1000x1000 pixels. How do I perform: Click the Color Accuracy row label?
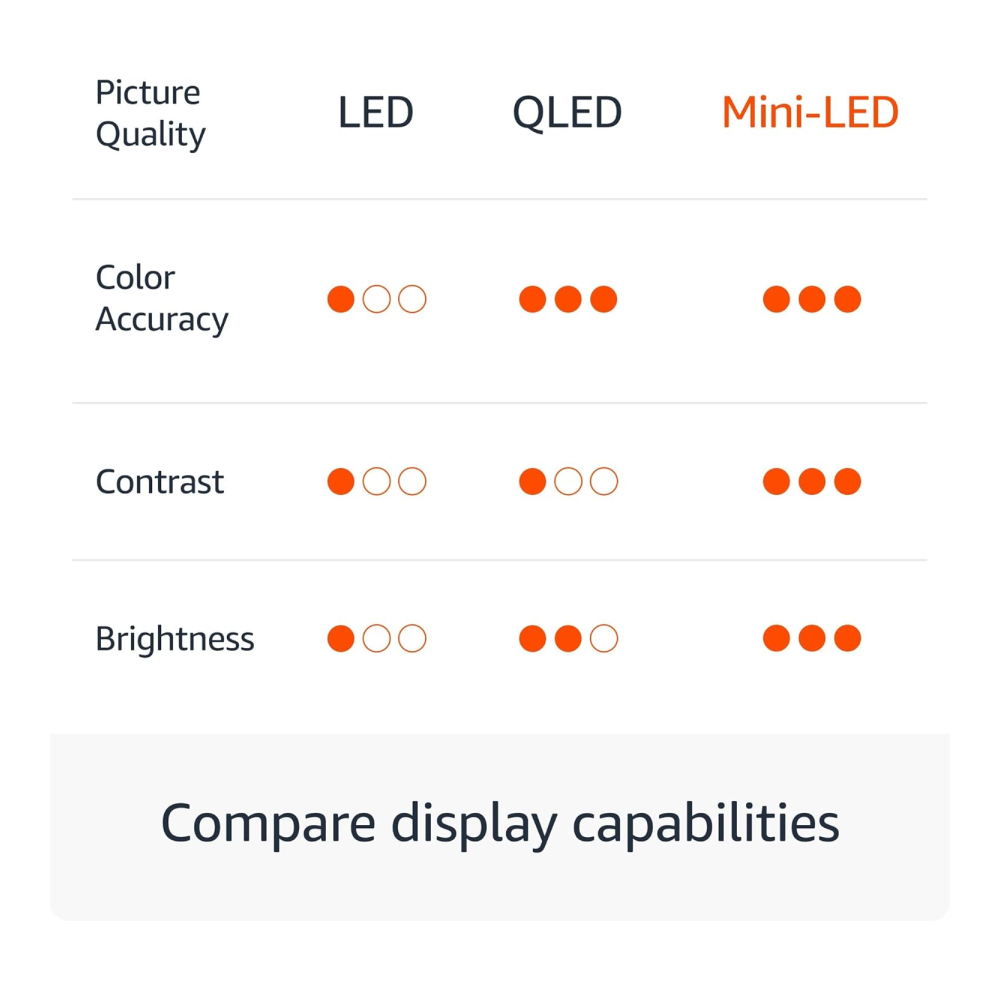[x=161, y=299]
